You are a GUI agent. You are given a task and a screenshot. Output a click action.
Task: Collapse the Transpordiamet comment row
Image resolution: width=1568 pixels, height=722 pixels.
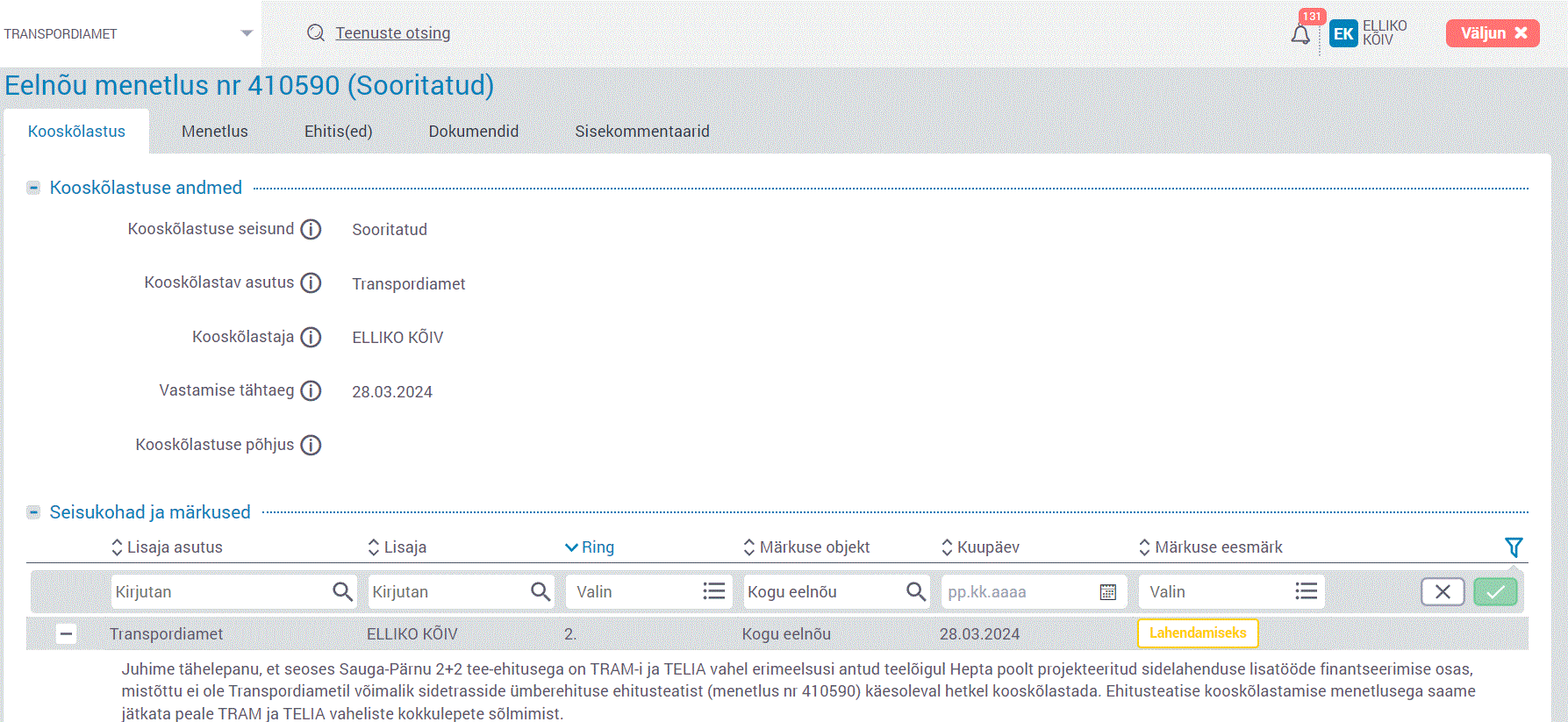tap(66, 633)
